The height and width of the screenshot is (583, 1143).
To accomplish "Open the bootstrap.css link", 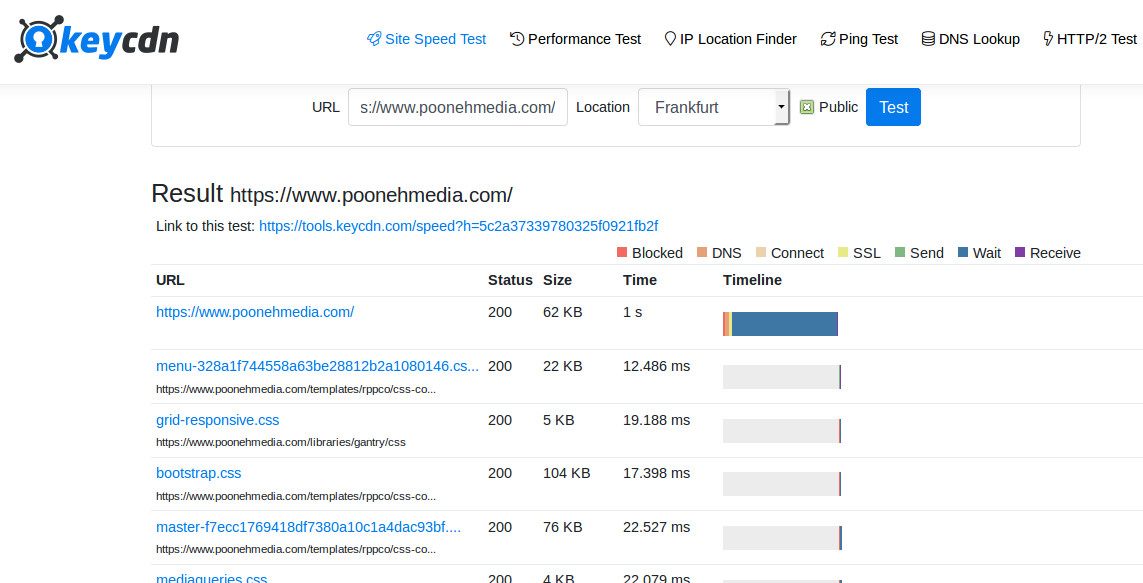I will tap(198, 473).
